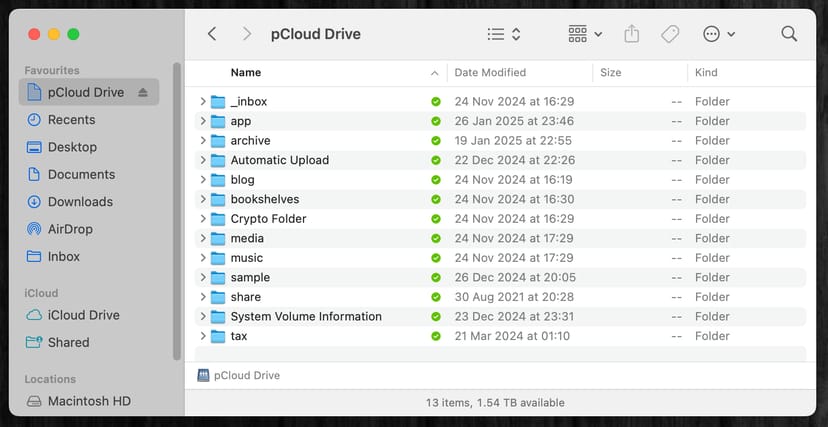Expand the music folder disclosure triangle
Viewport: 828px width, 427px height.
(202, 258)
